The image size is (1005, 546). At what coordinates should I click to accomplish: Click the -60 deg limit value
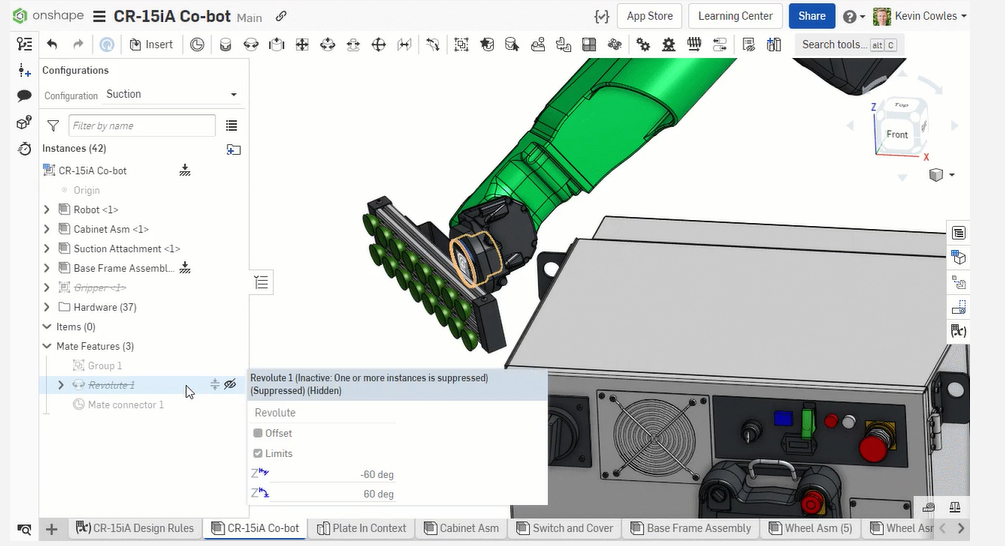point(376,475)
